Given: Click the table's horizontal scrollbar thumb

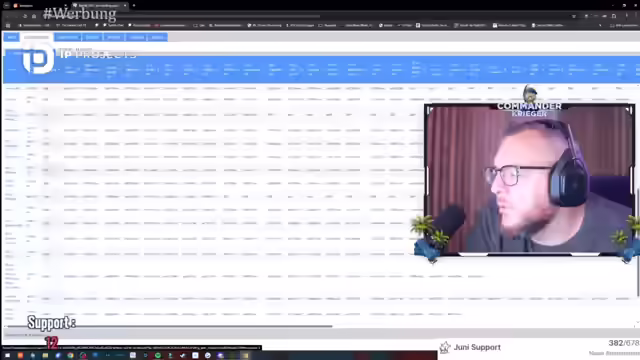Looking at the screenshot, I should coord(170,326).
